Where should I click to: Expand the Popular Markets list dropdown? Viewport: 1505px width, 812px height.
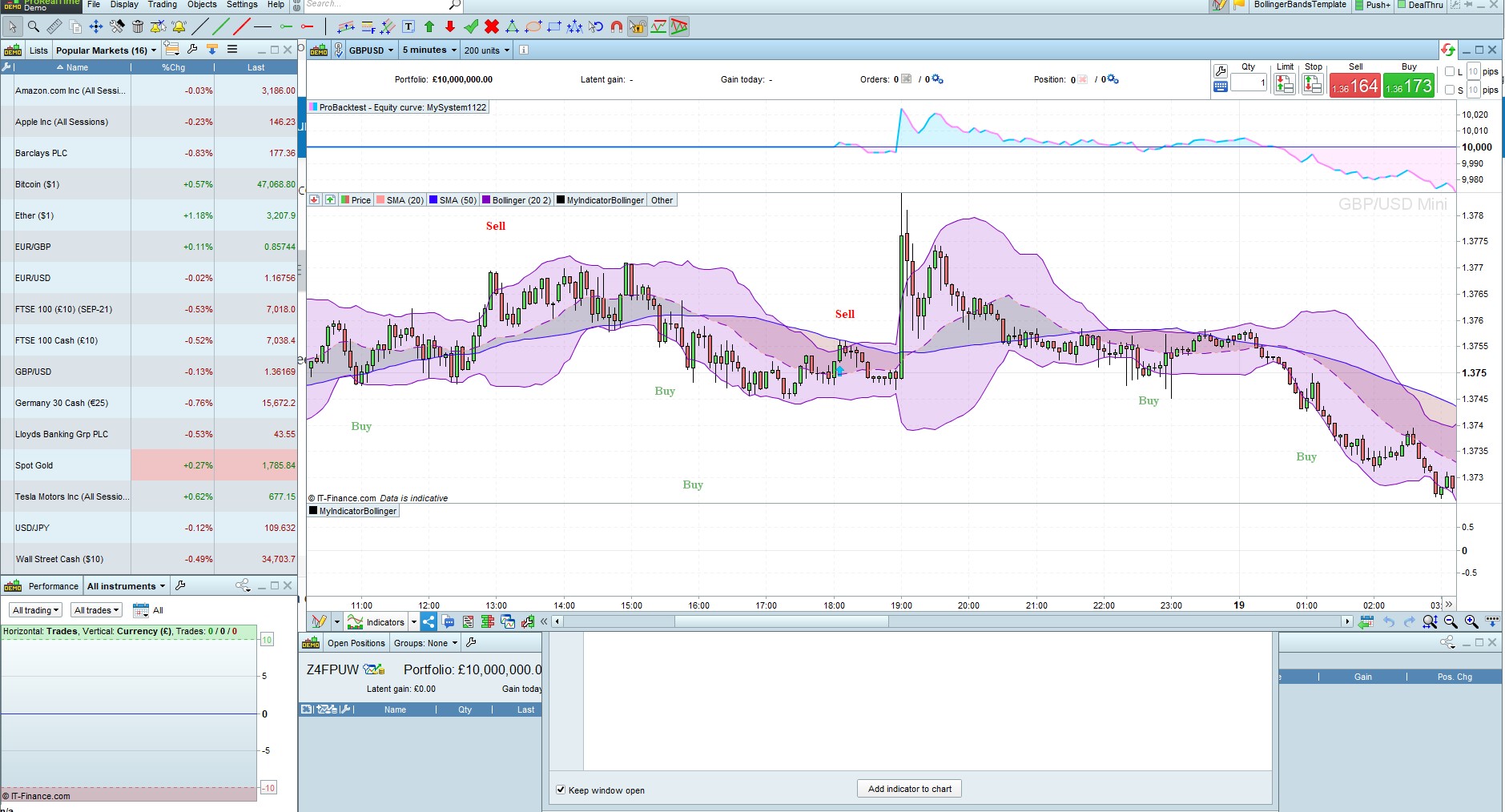click(106, 50)
